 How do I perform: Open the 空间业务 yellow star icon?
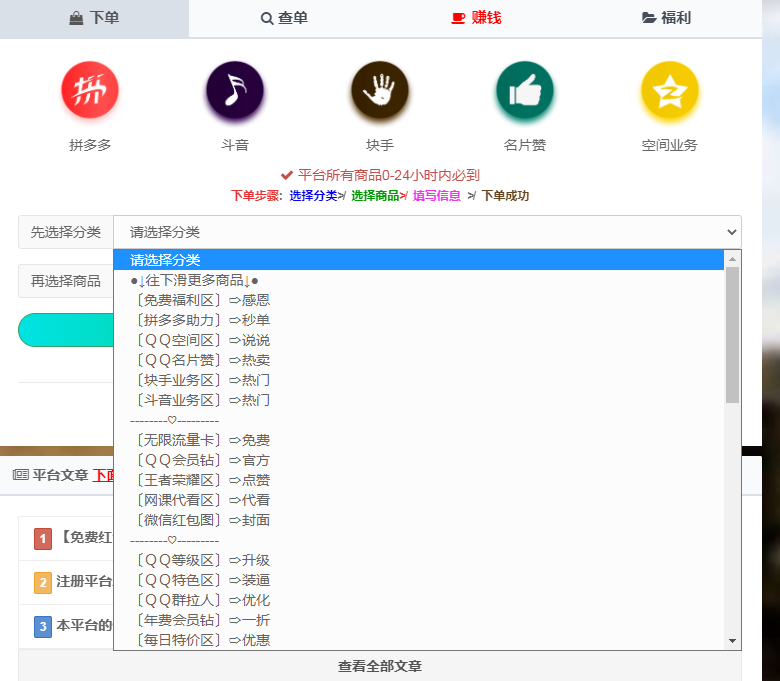[669, 90]
